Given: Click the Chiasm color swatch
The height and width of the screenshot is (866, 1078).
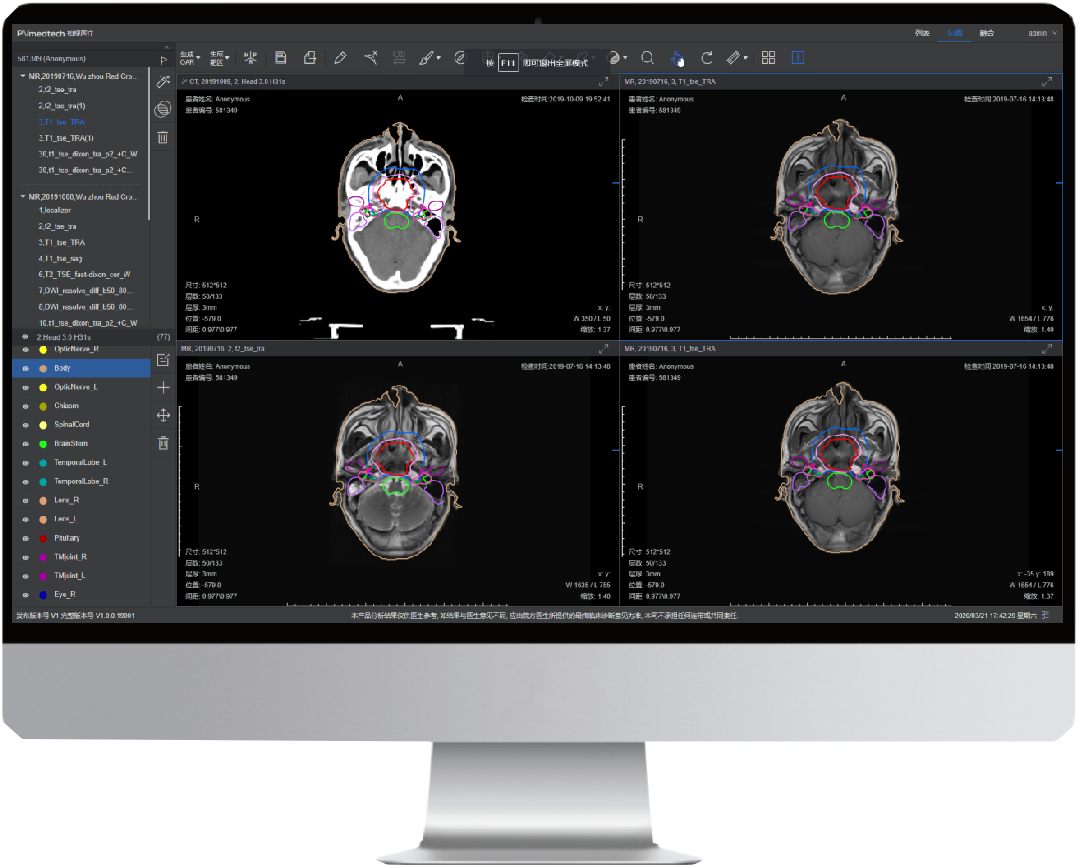Looking at the screenshot, I should pyautogui.click(x=43, y=406).
